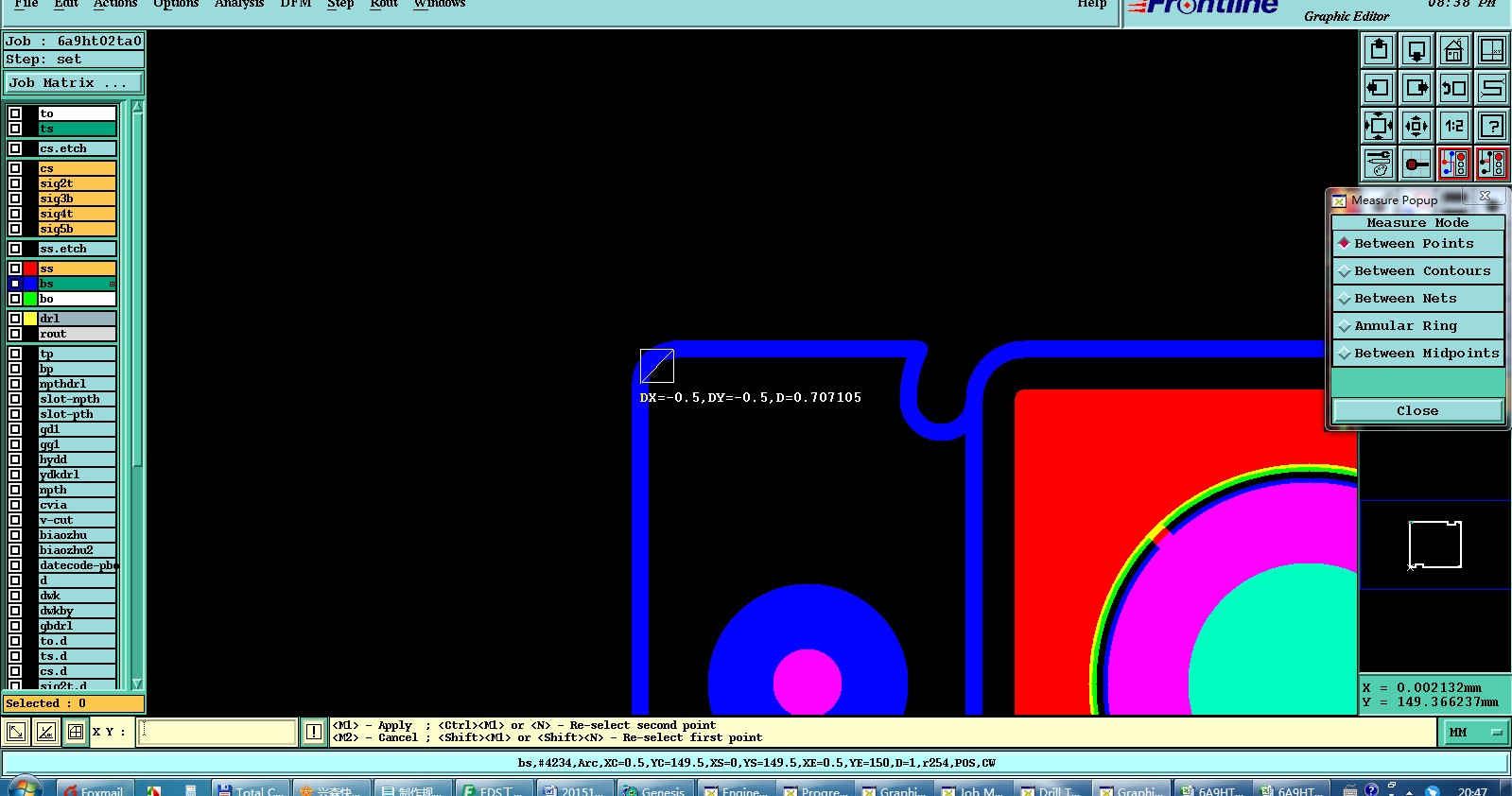Click the board overview thumbnail
Image resolution: width=1512 pixels, height=796 pixels.
(x=1434, y=545)
